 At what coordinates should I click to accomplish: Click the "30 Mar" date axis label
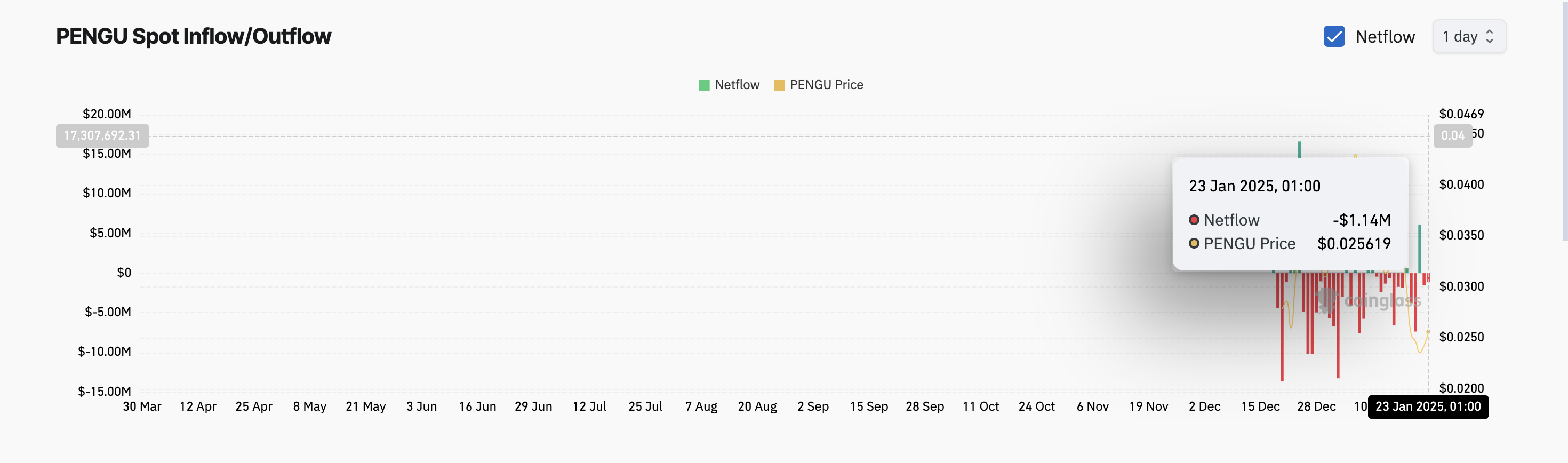142,406
